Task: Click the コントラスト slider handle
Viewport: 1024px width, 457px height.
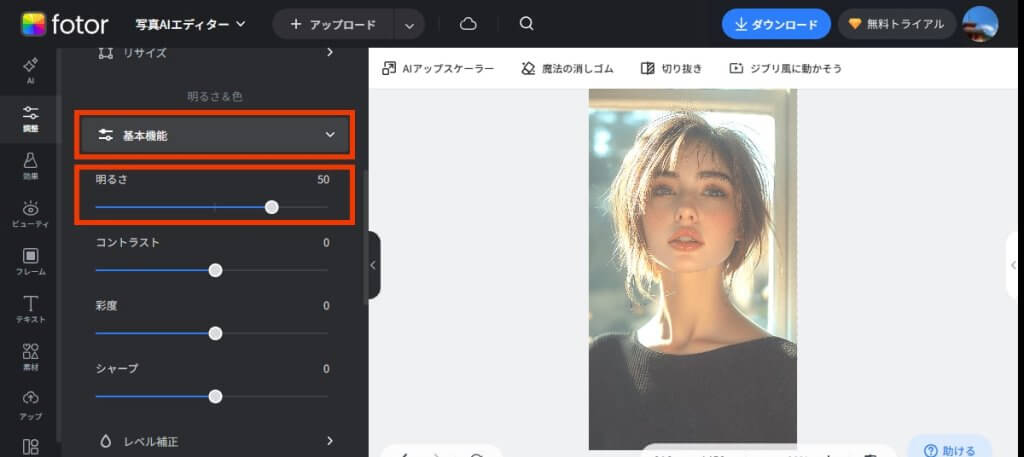Action: coord(215,270)
